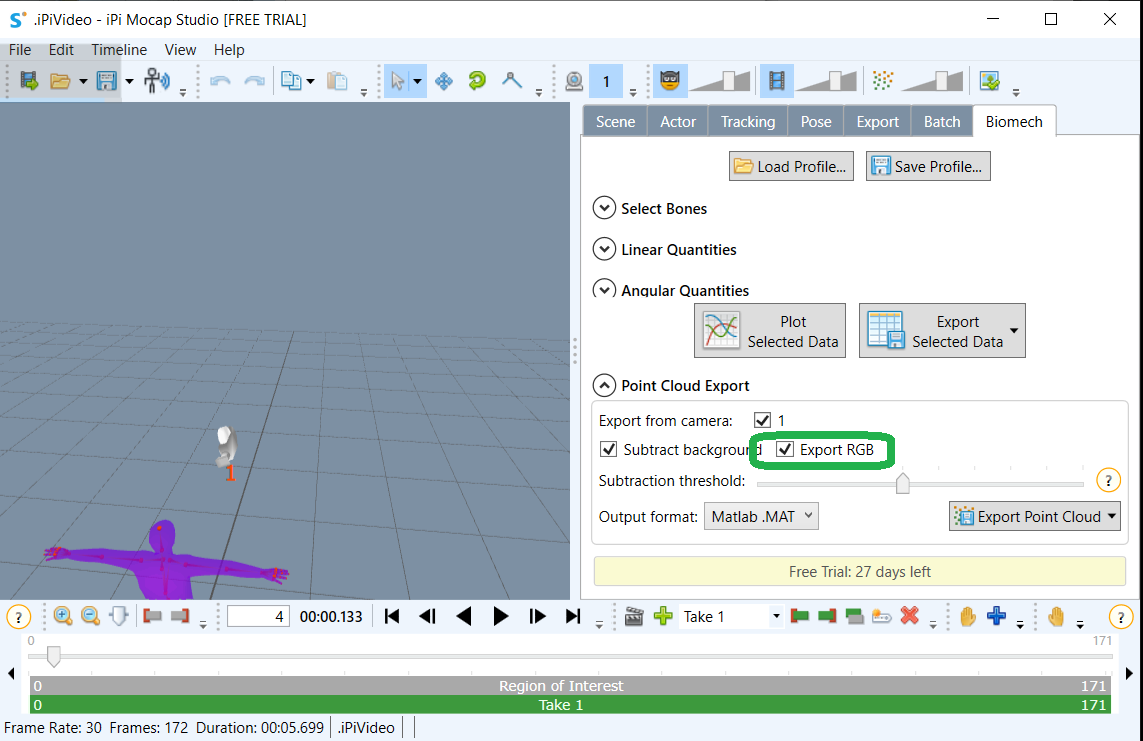Copy pose using the copy icon

pyautogui.click(x=292, y=81)
